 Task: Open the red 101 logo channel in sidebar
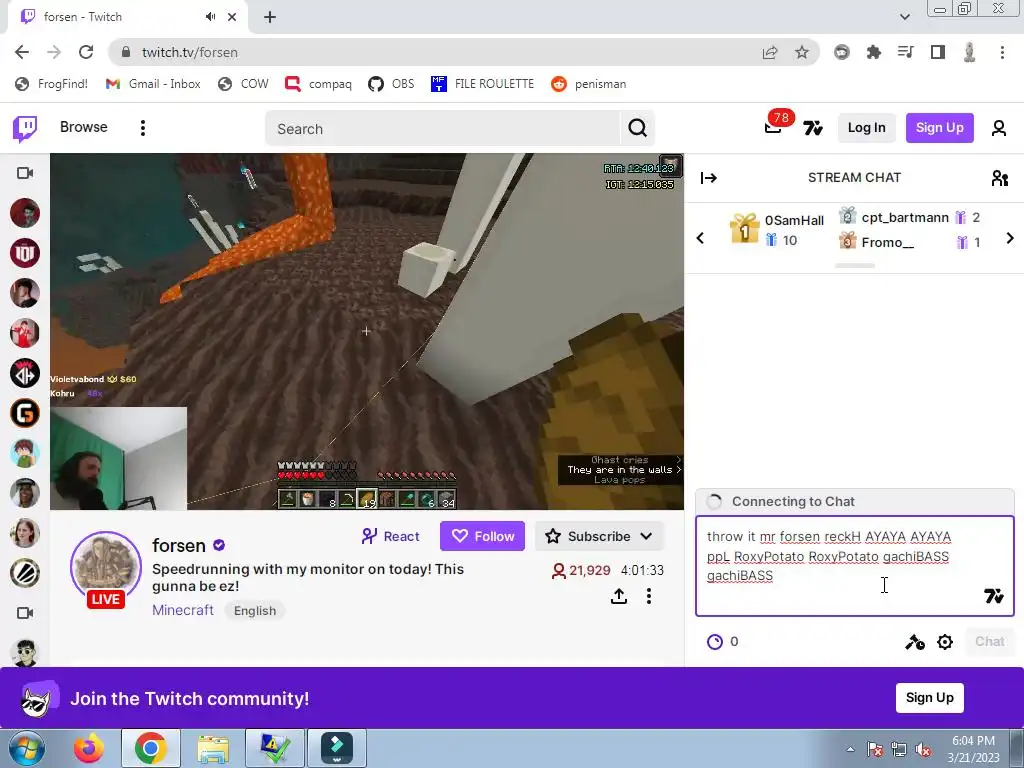[25, 253]
